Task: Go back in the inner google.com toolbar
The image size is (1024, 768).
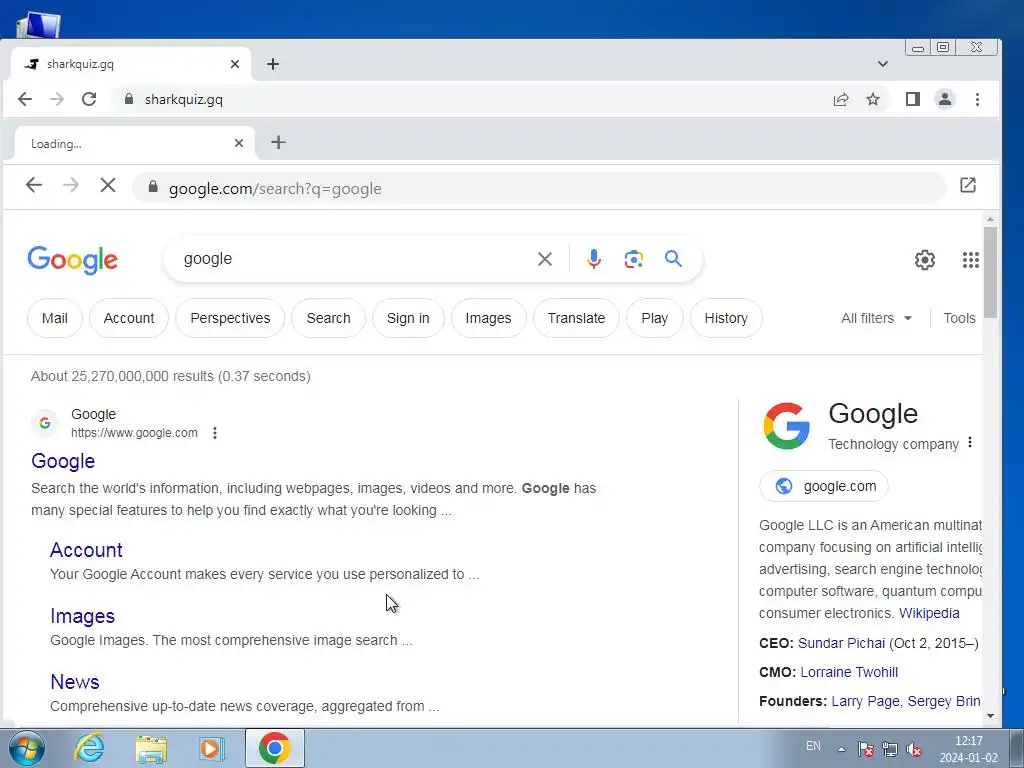Action: click(x=34, y=185)
